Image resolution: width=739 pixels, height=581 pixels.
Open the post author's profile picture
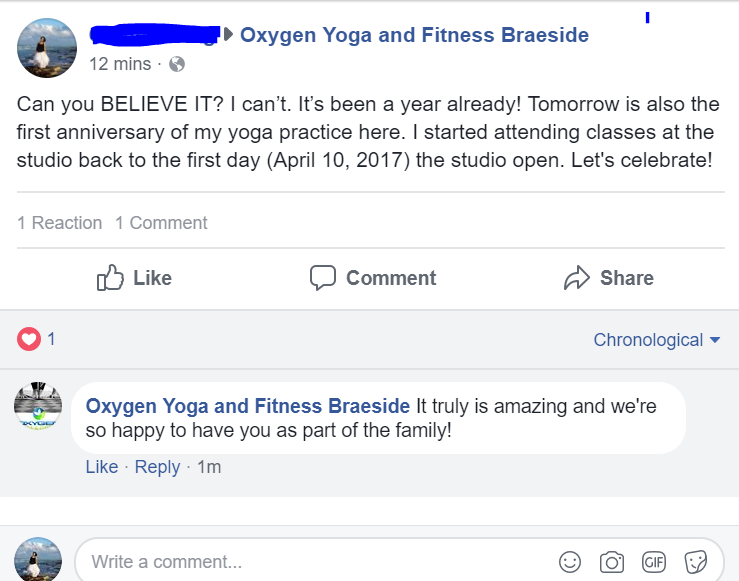(x=46, y=47)
